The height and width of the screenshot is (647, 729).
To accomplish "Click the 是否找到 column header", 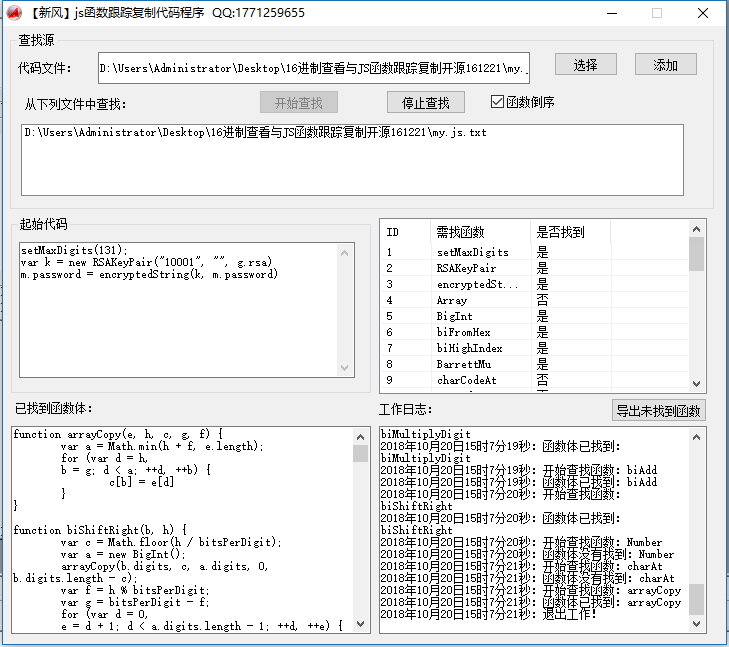I will point(560,232).
